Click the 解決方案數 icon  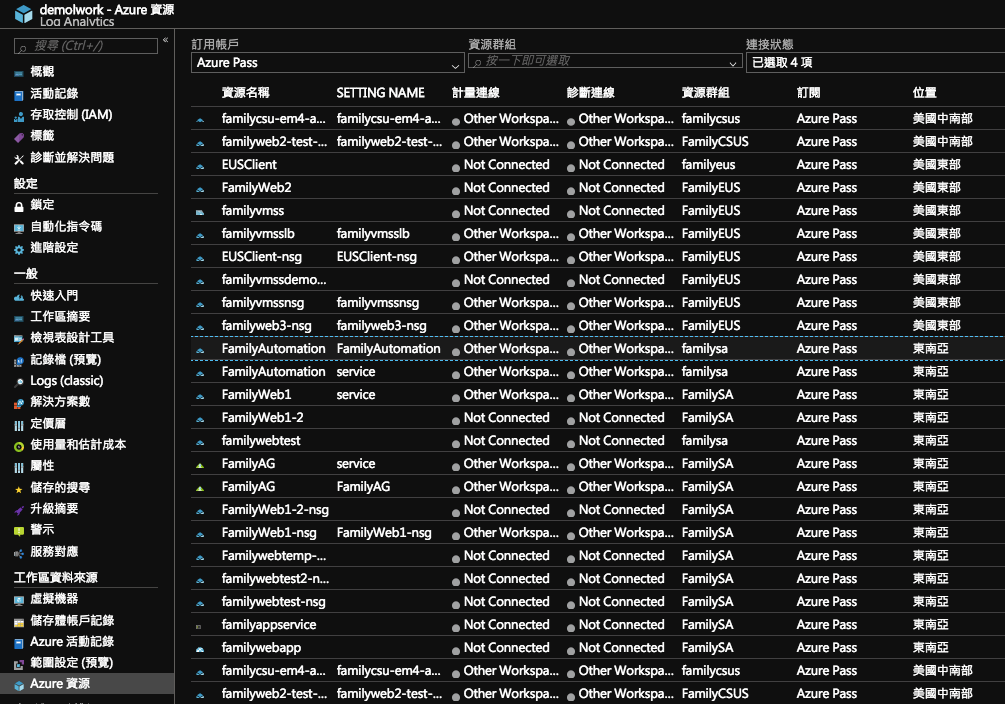[x=19, y=403]
